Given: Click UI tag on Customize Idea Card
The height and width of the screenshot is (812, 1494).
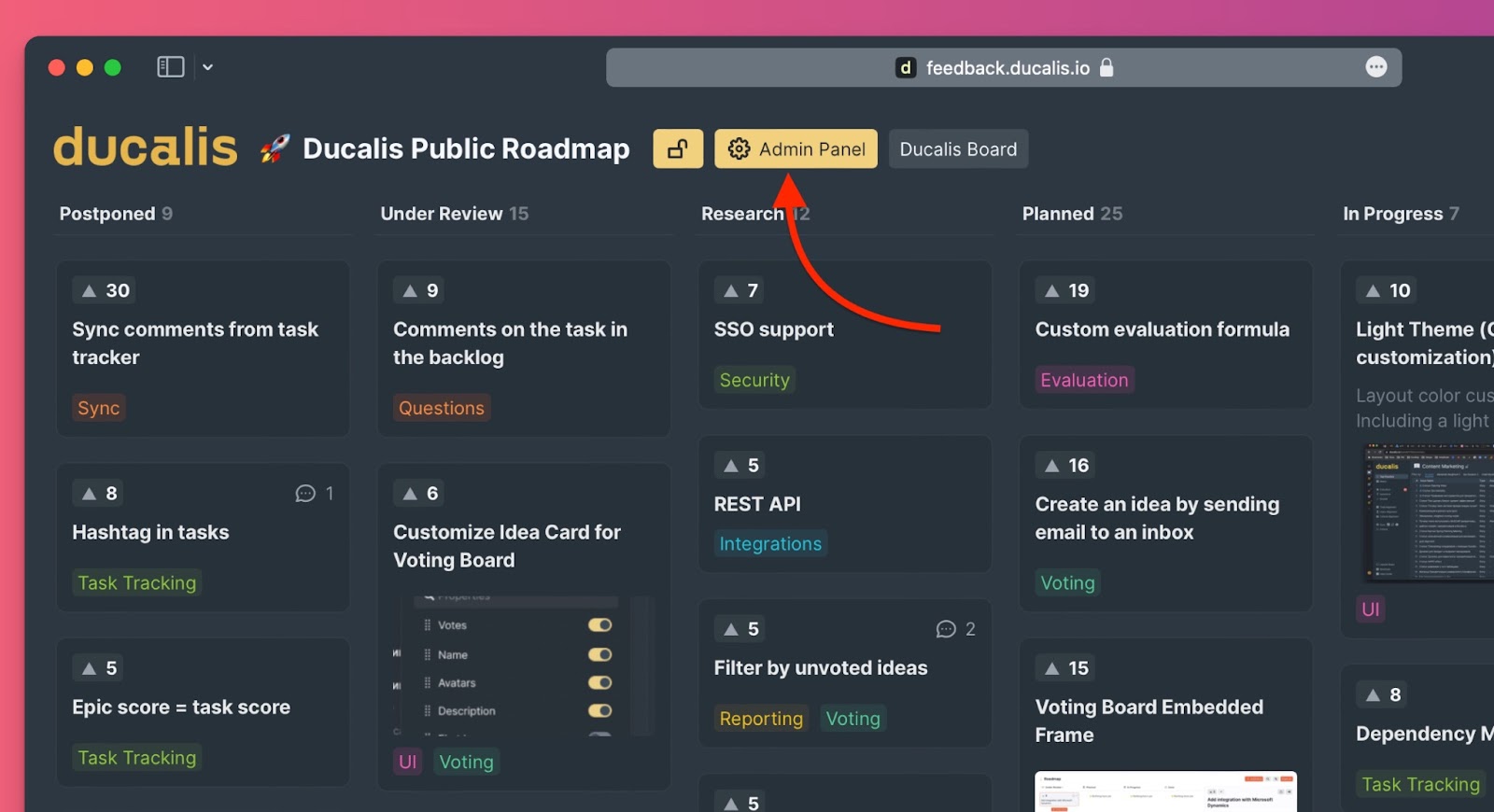Looking at the screenshot, I should (x=408, y=762).
